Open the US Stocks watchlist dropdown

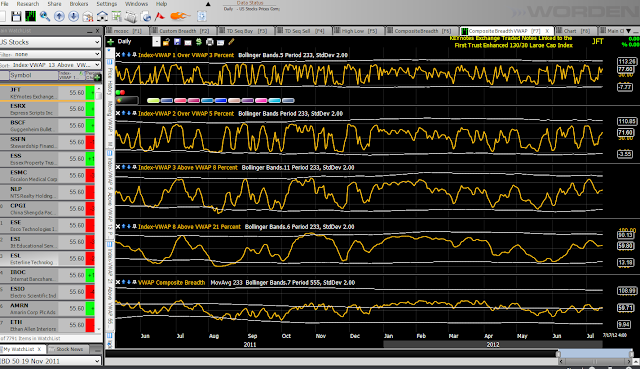tap(51, 42)
